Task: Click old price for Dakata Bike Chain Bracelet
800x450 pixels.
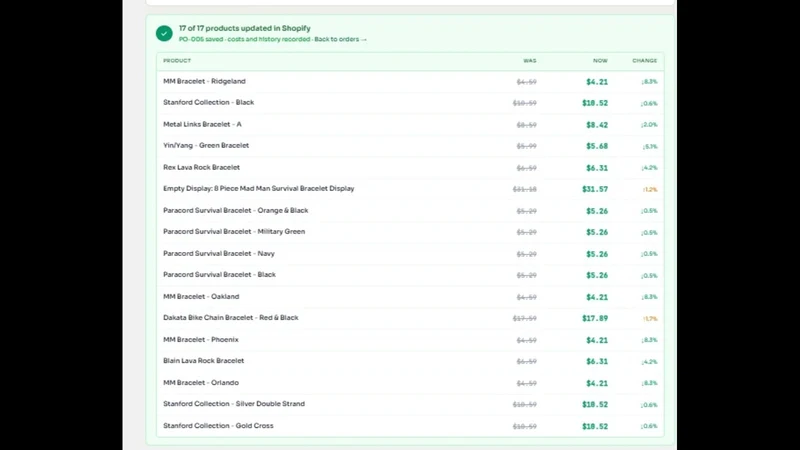Action: (524, 318)
